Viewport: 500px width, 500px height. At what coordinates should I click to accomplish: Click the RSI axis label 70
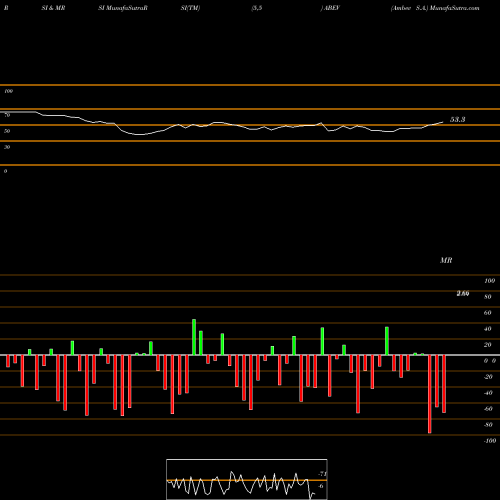(7, 115)
